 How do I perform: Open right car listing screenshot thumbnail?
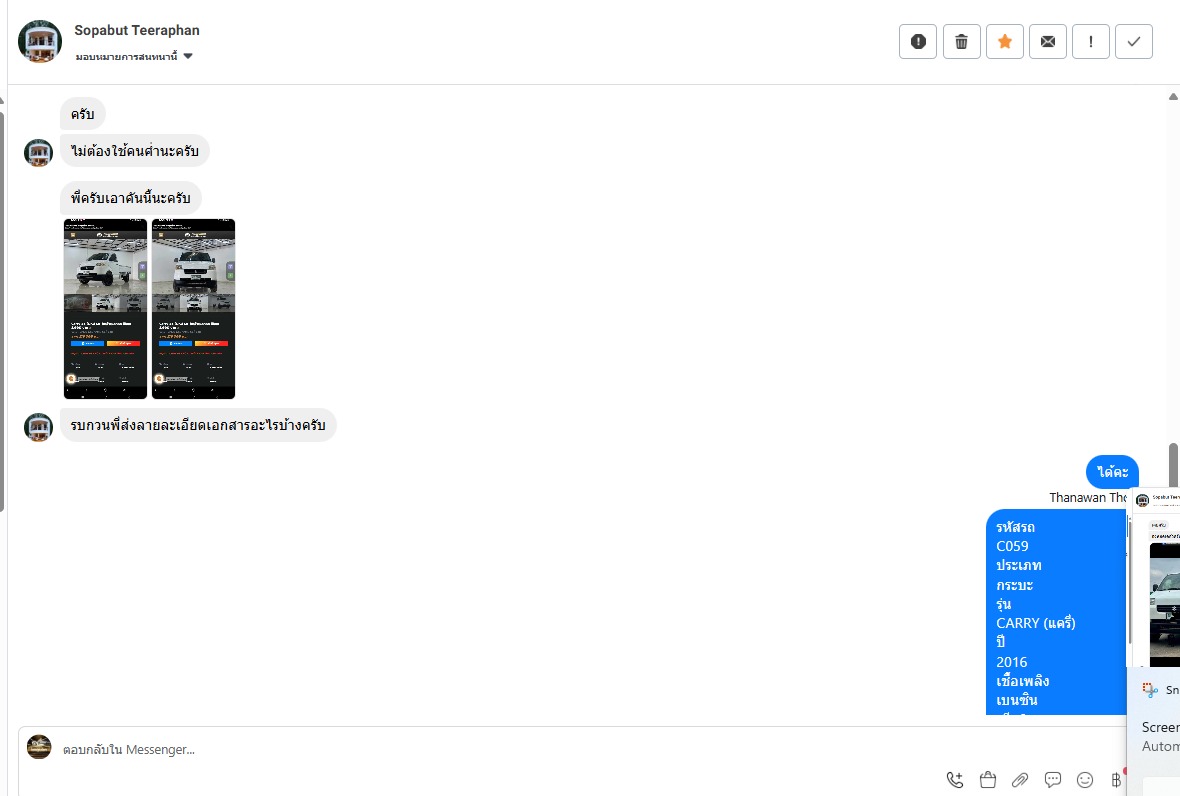tap(193, 308)
